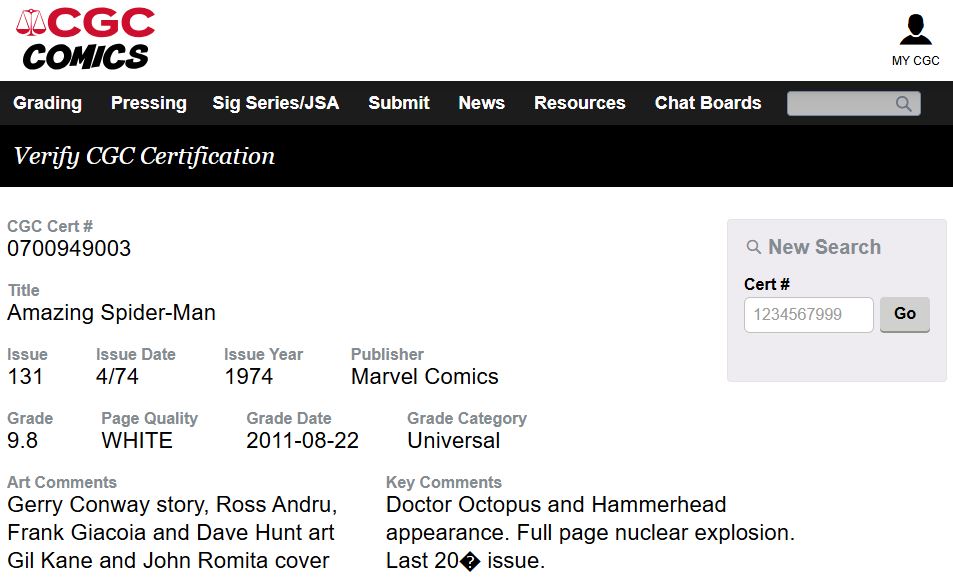
Task: Click the Go button
Action: click(x=905, y=314)
